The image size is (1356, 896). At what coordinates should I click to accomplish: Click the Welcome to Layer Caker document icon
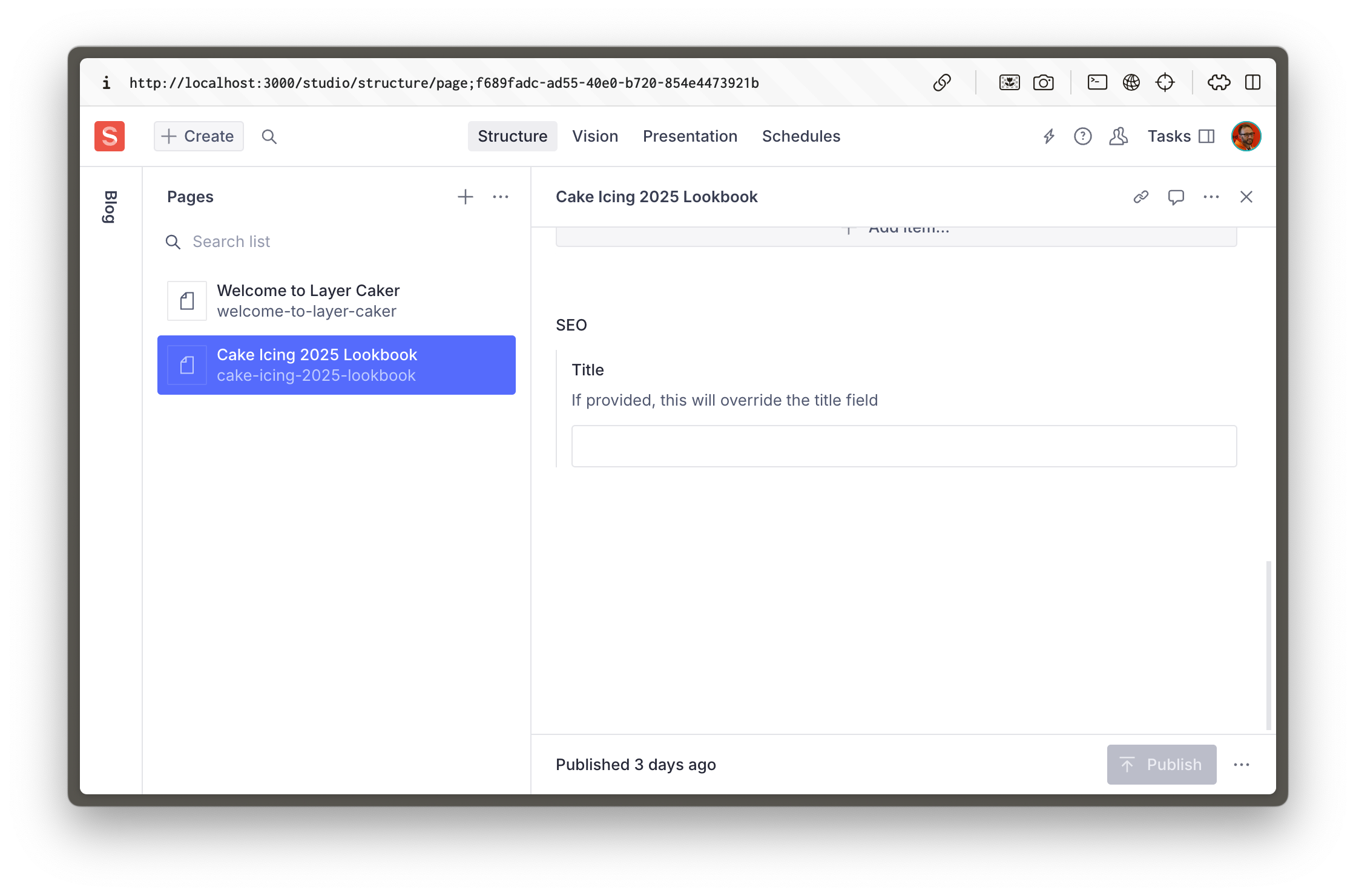click(187, 301)
